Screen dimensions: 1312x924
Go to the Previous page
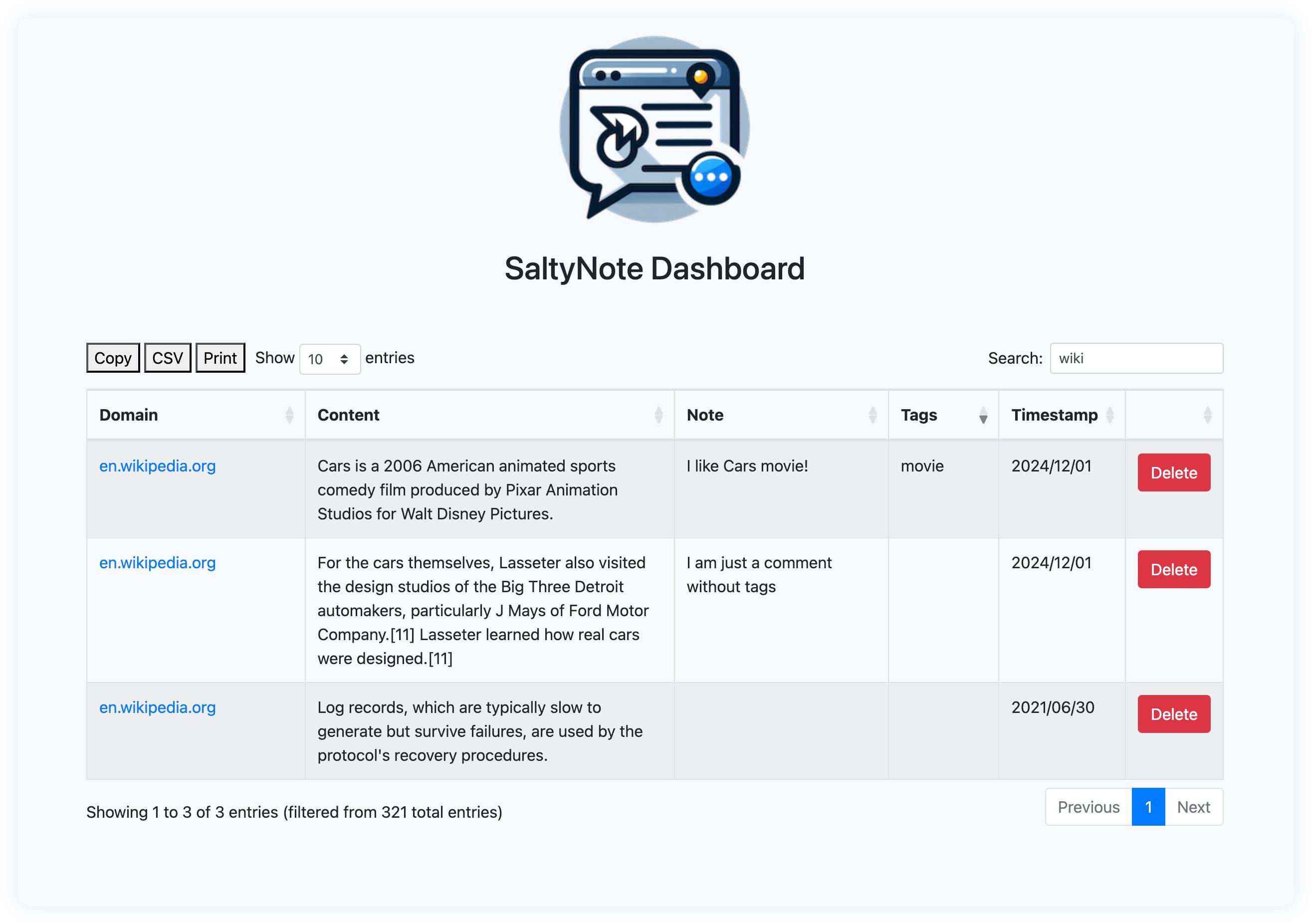click(1088, 807)
